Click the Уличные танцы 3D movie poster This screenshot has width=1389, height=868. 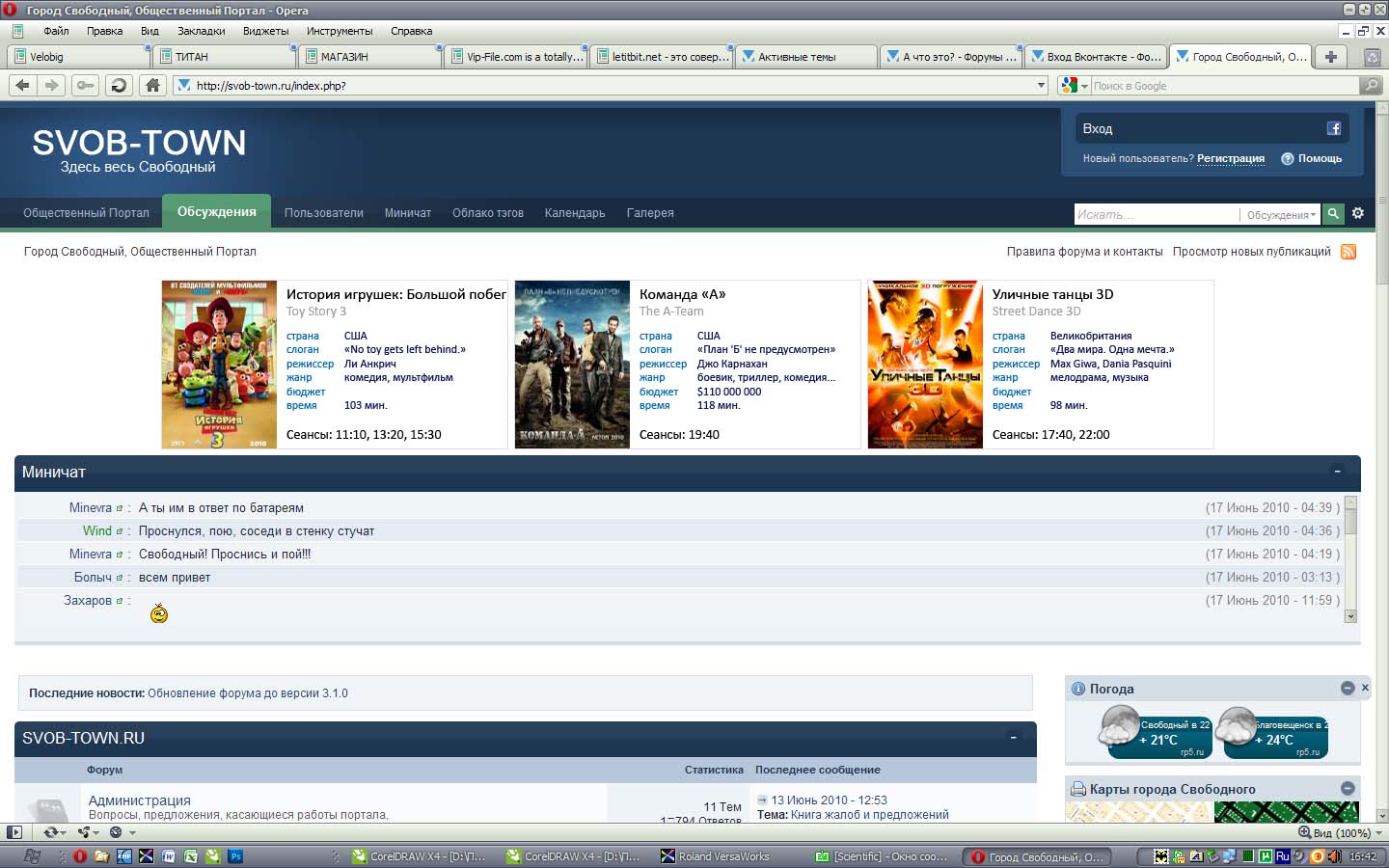tap(926, 365)
